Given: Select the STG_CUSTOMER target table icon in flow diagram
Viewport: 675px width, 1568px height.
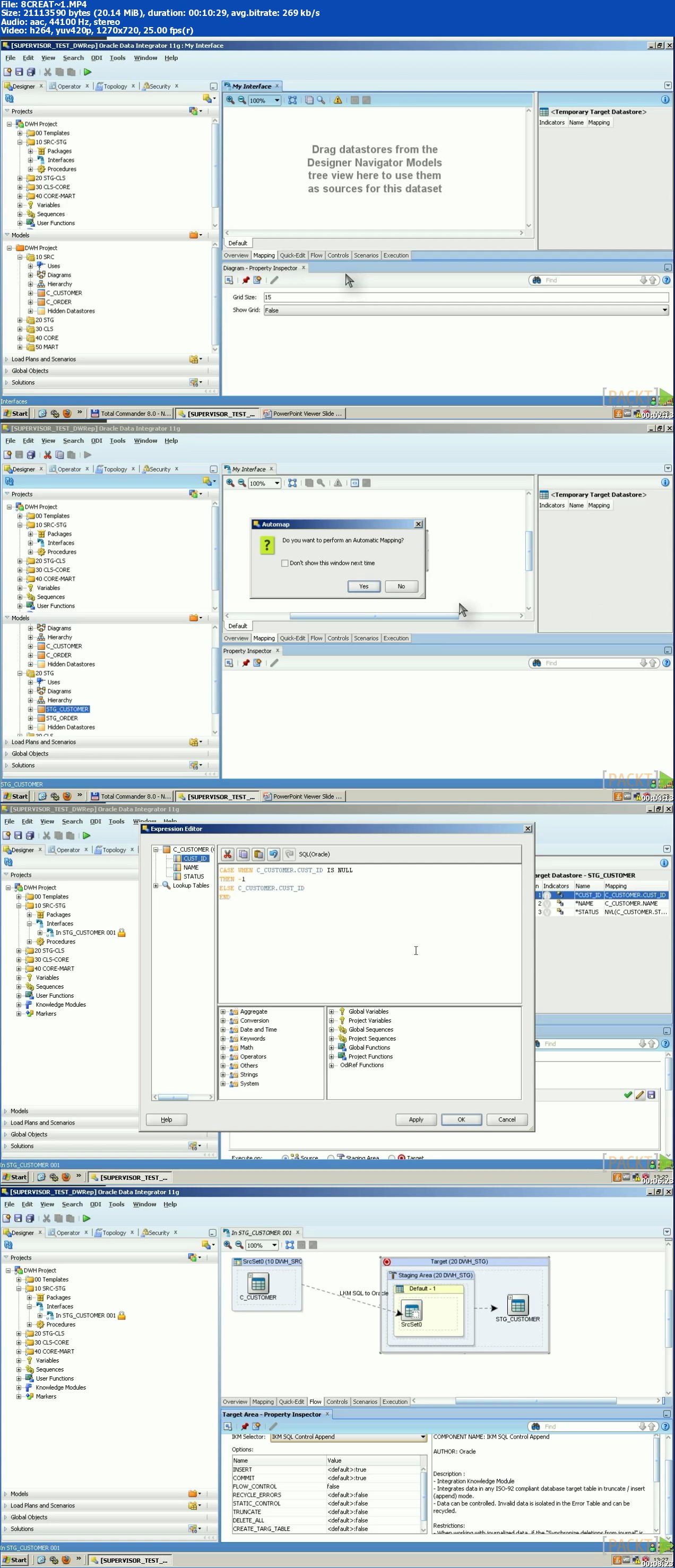Looking at the screenshot, I should pos(517,1305).
